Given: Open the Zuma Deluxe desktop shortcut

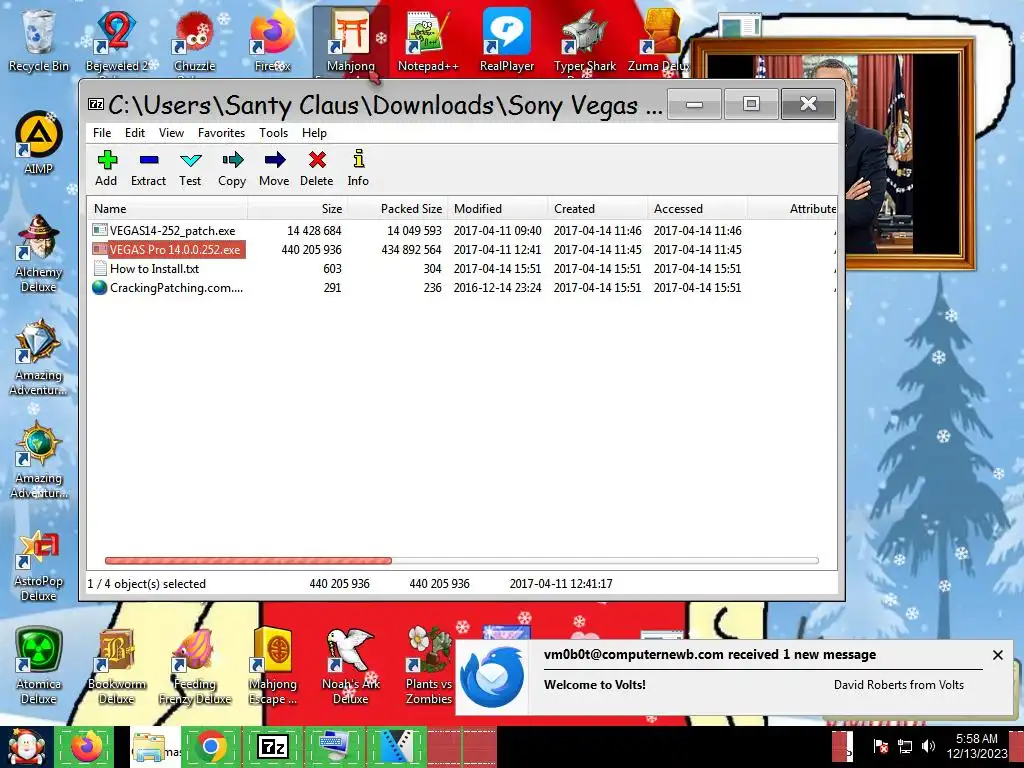Looking at the screenshot, I should click(660, 40).
